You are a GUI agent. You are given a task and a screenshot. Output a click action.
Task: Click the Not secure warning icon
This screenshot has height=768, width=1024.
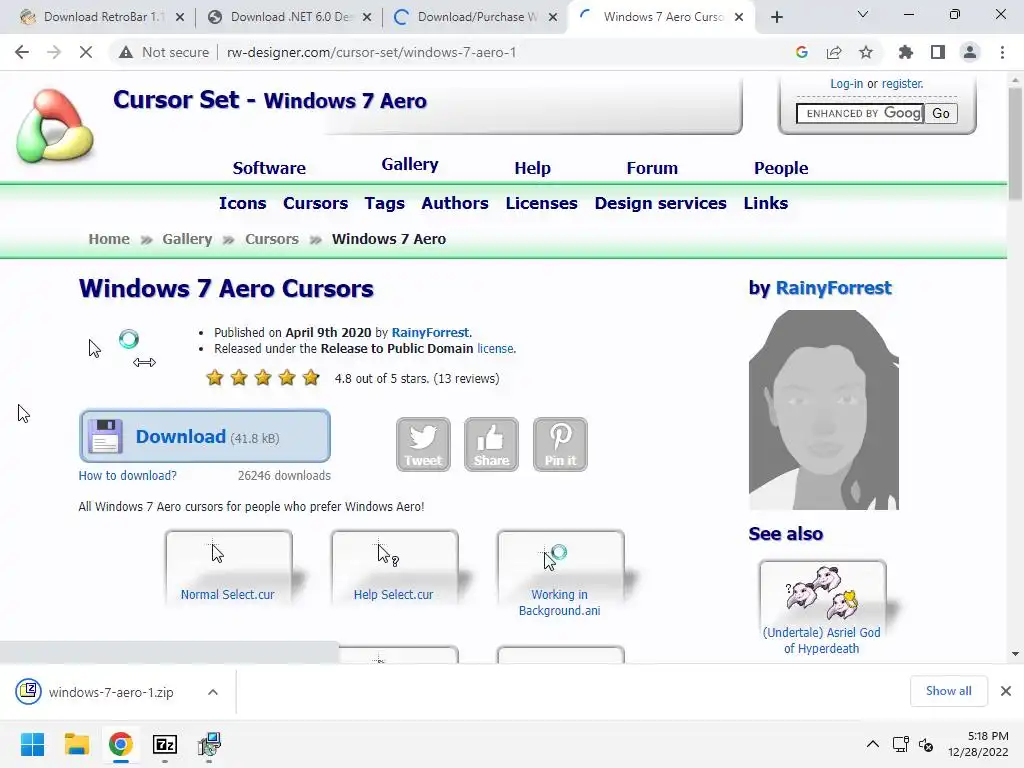tap(126, 52)
